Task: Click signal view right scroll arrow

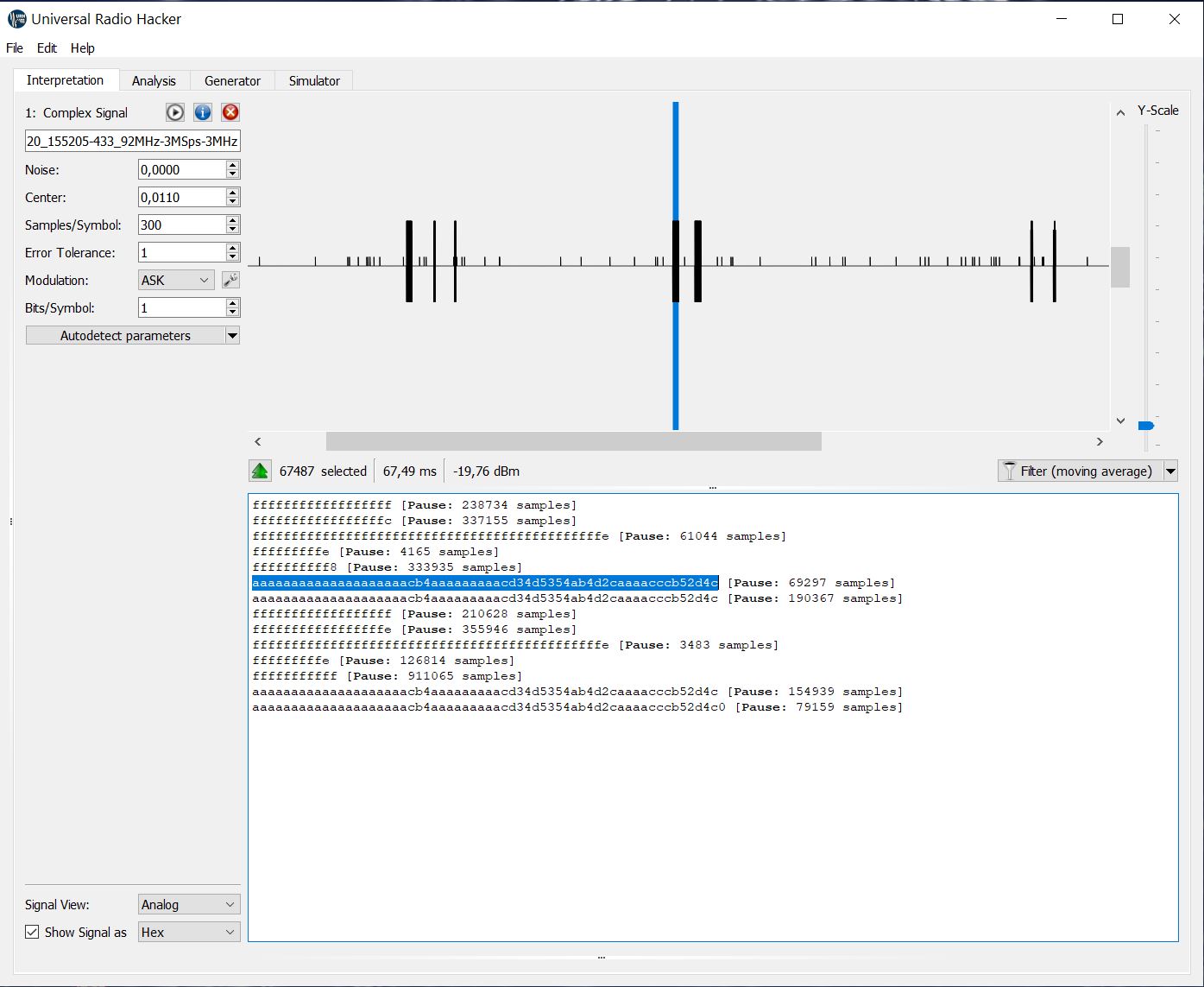Action: pyautogui.click(x=1100, y=441)
